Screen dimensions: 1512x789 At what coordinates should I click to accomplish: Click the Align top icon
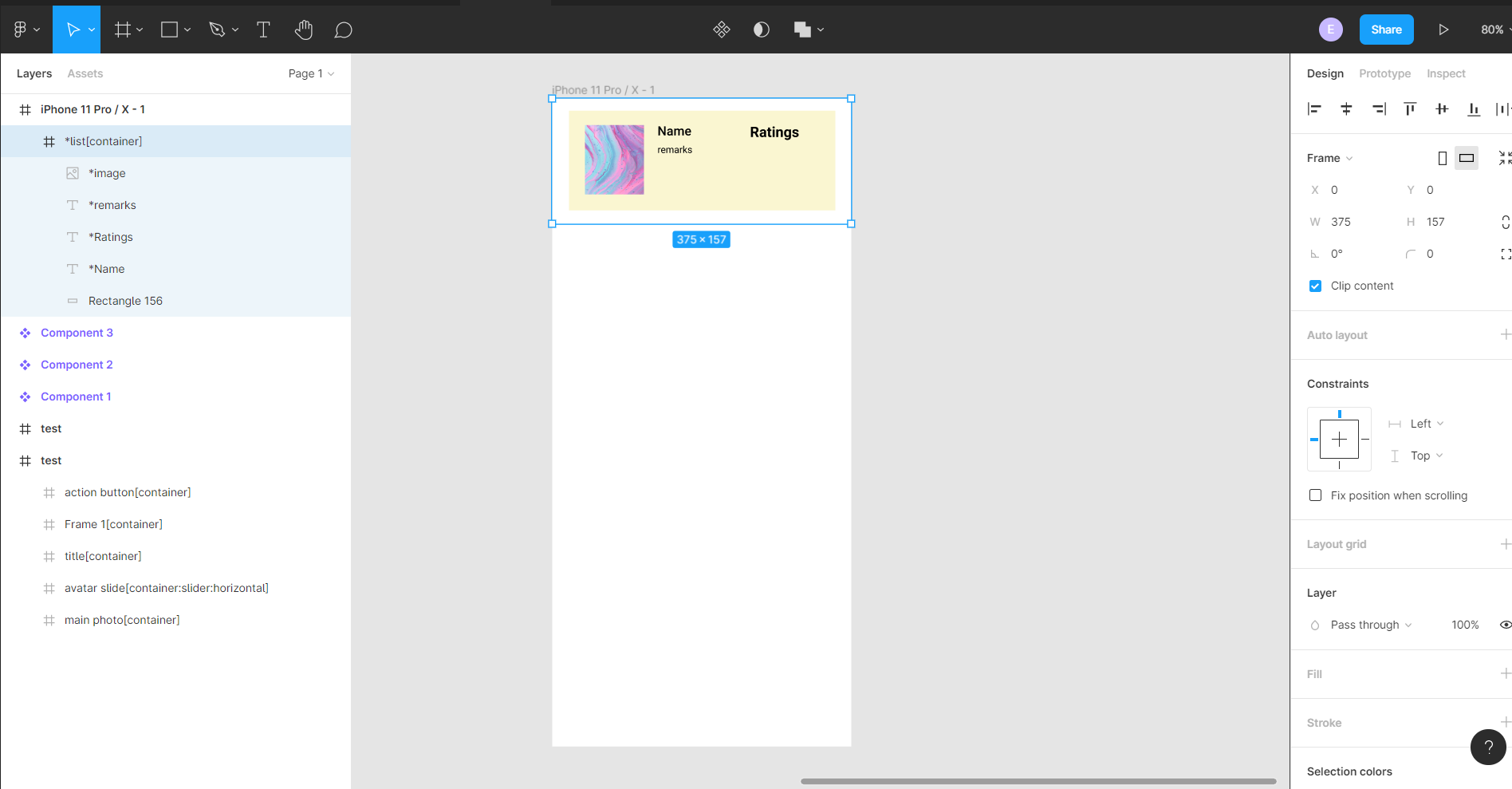tap(1410, 109)
